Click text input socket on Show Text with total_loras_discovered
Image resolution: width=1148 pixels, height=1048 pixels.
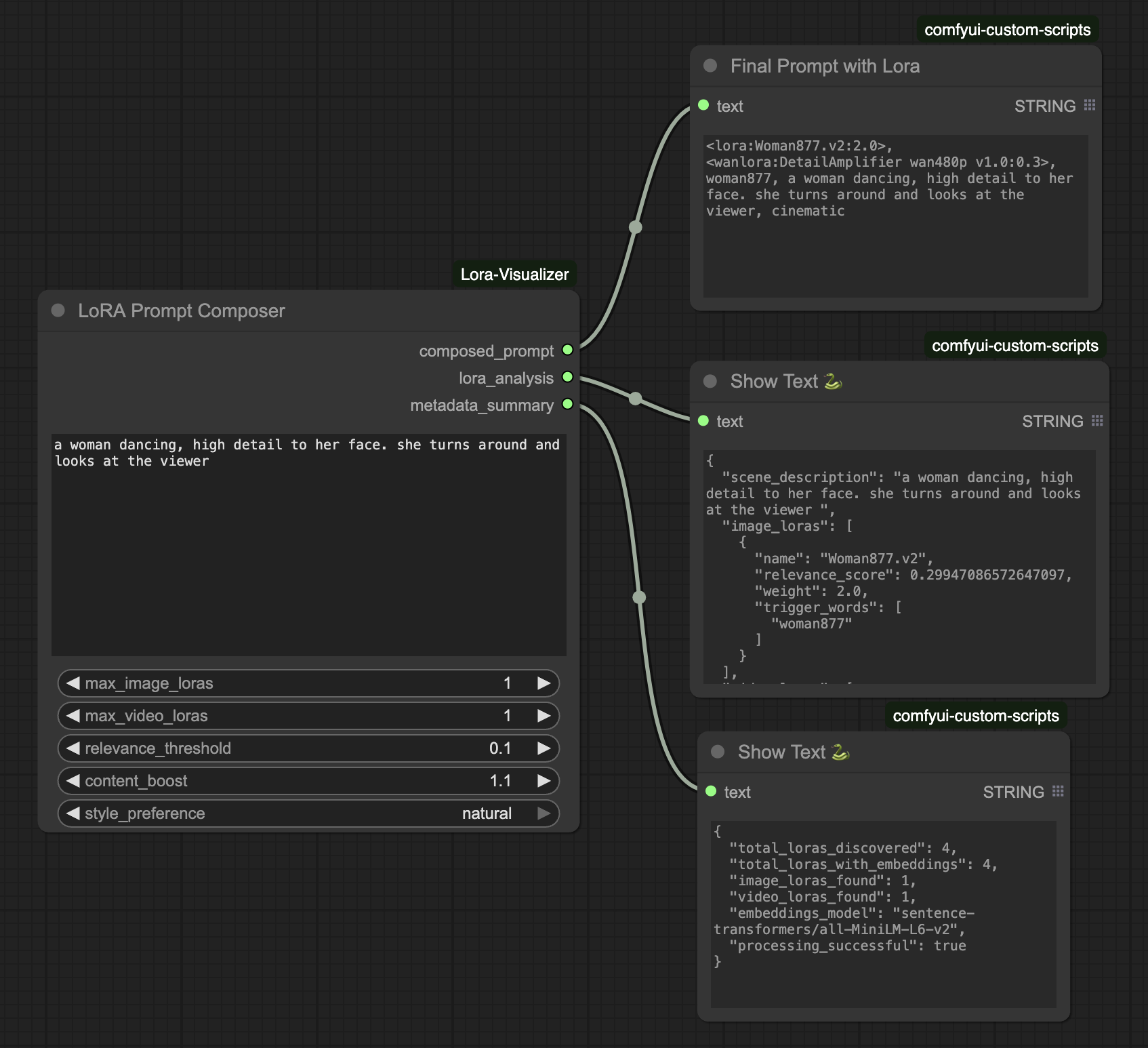pyautogui.click(x=711, y=791)
